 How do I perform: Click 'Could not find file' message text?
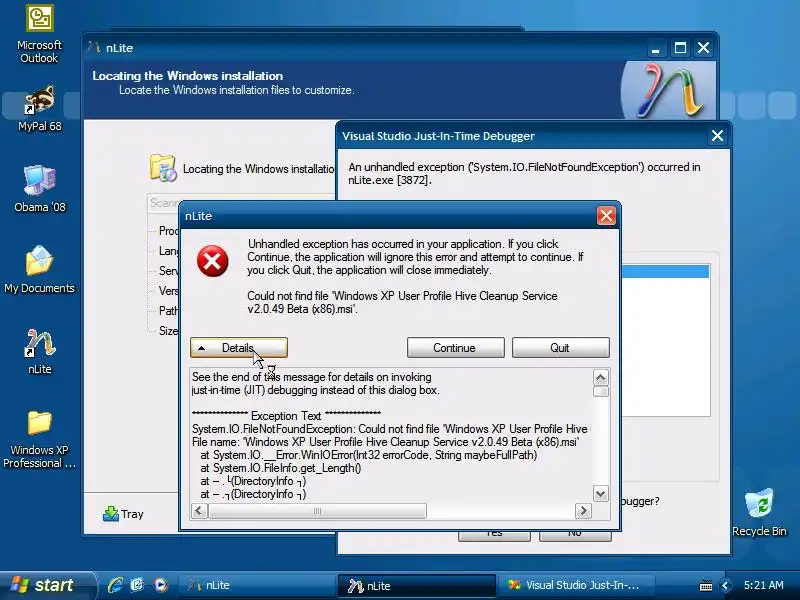point(402,302)
